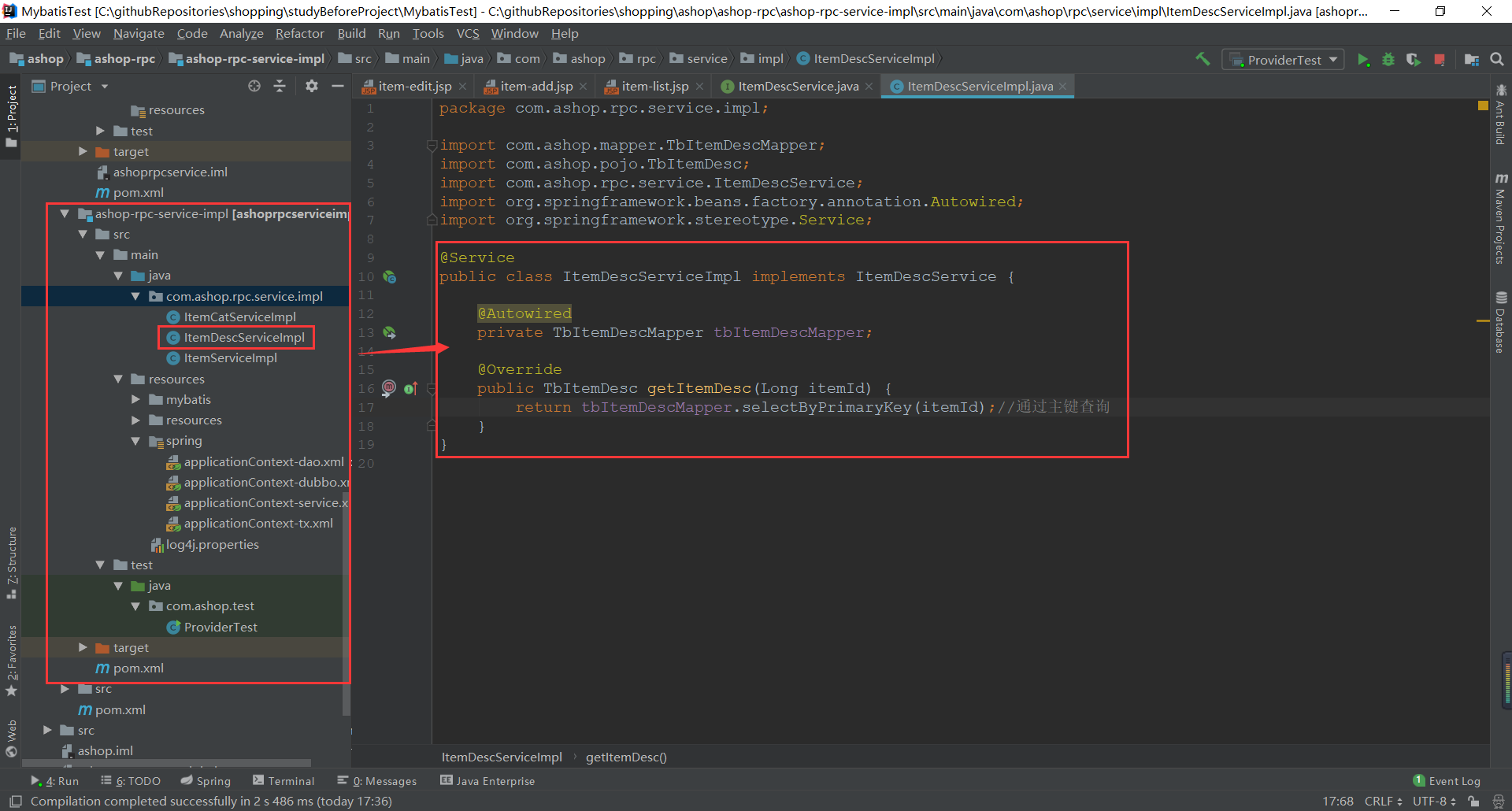Fold the import block on line 3

point(432,145)
